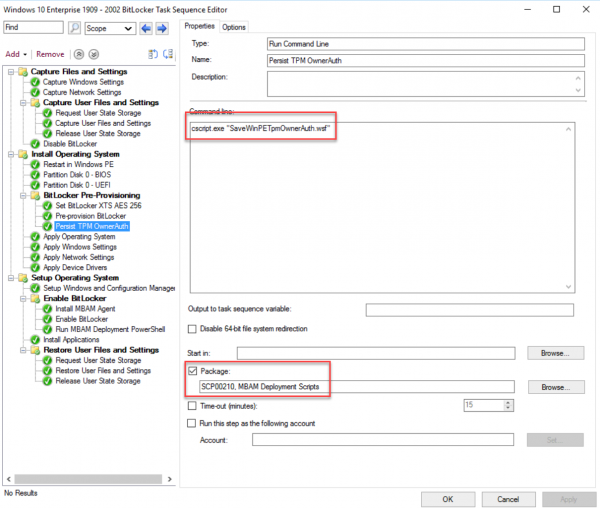The image size is (600, 508).
Task: Increase time-out minutes stepper
Action: (x=508, y=402)
